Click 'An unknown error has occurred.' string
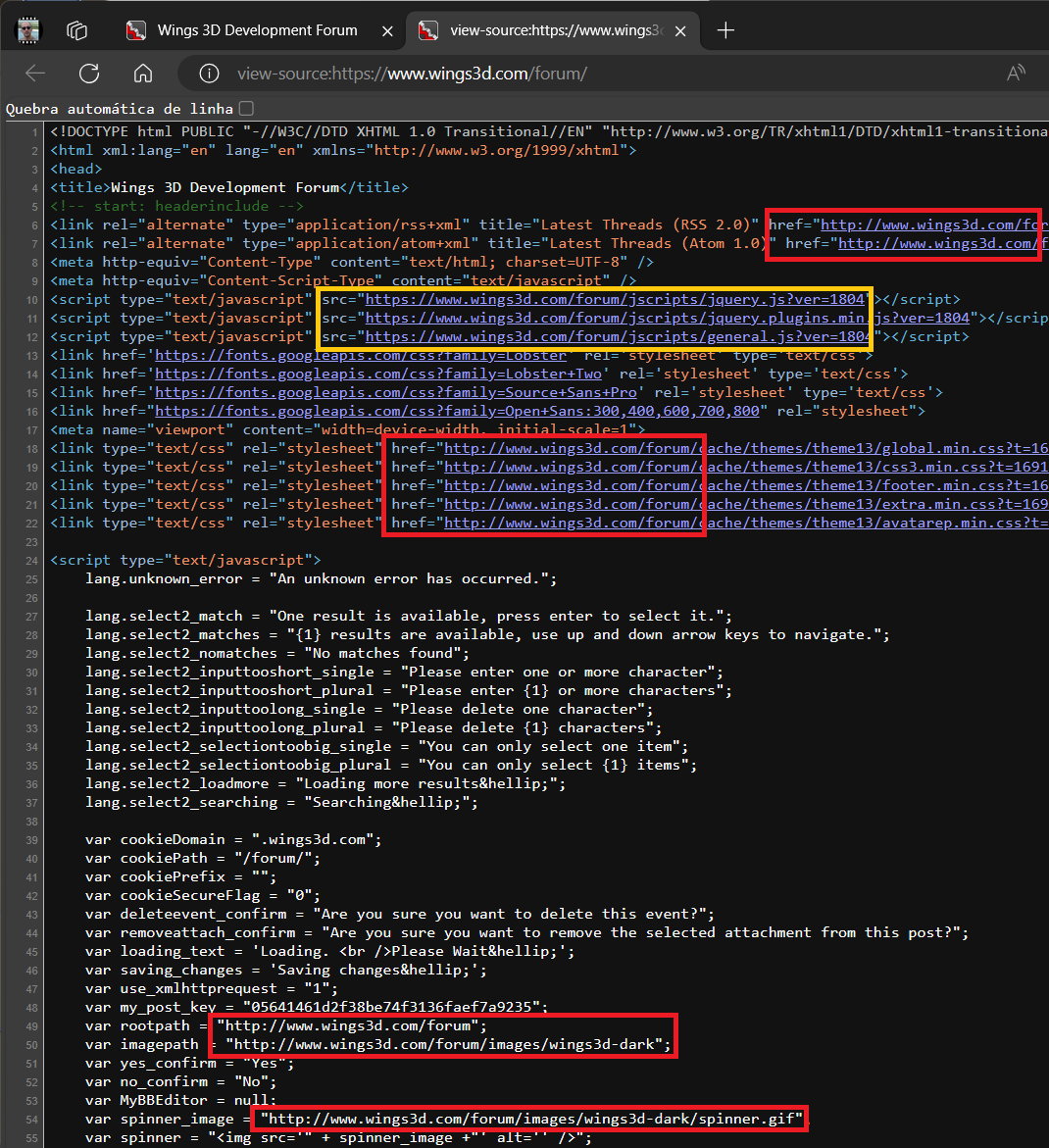This screenshot has height=1148, width=1049. [x=409, y=579]
